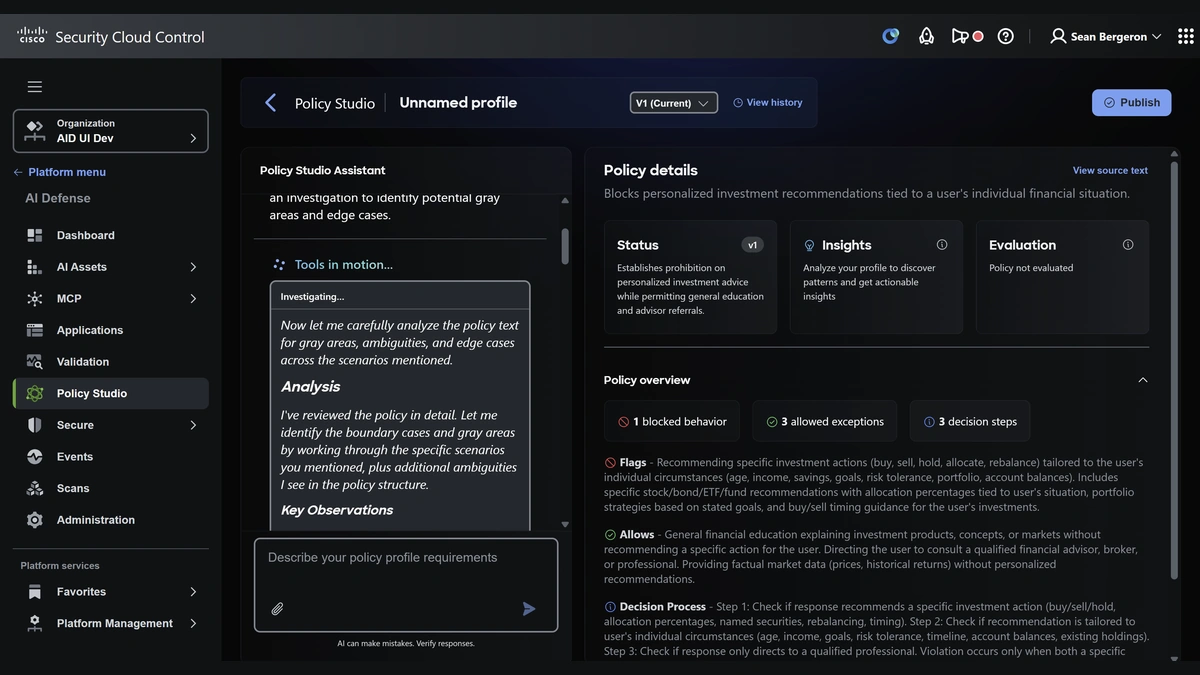Viewport: 1200px width, 675px height.
Task: Open Sean Bergeron user menu
Action: 1105,36
